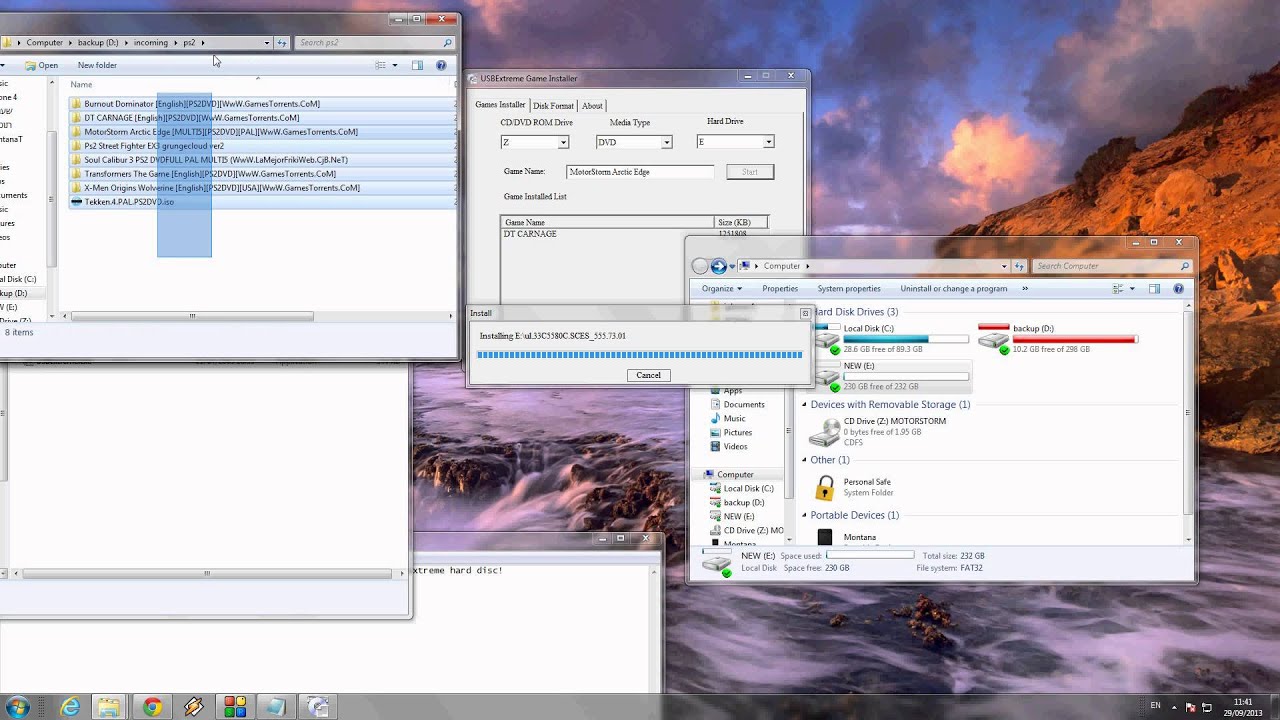Toggle the preview pane in the ps2 window

pyautogui.click(x=417, y=65)
